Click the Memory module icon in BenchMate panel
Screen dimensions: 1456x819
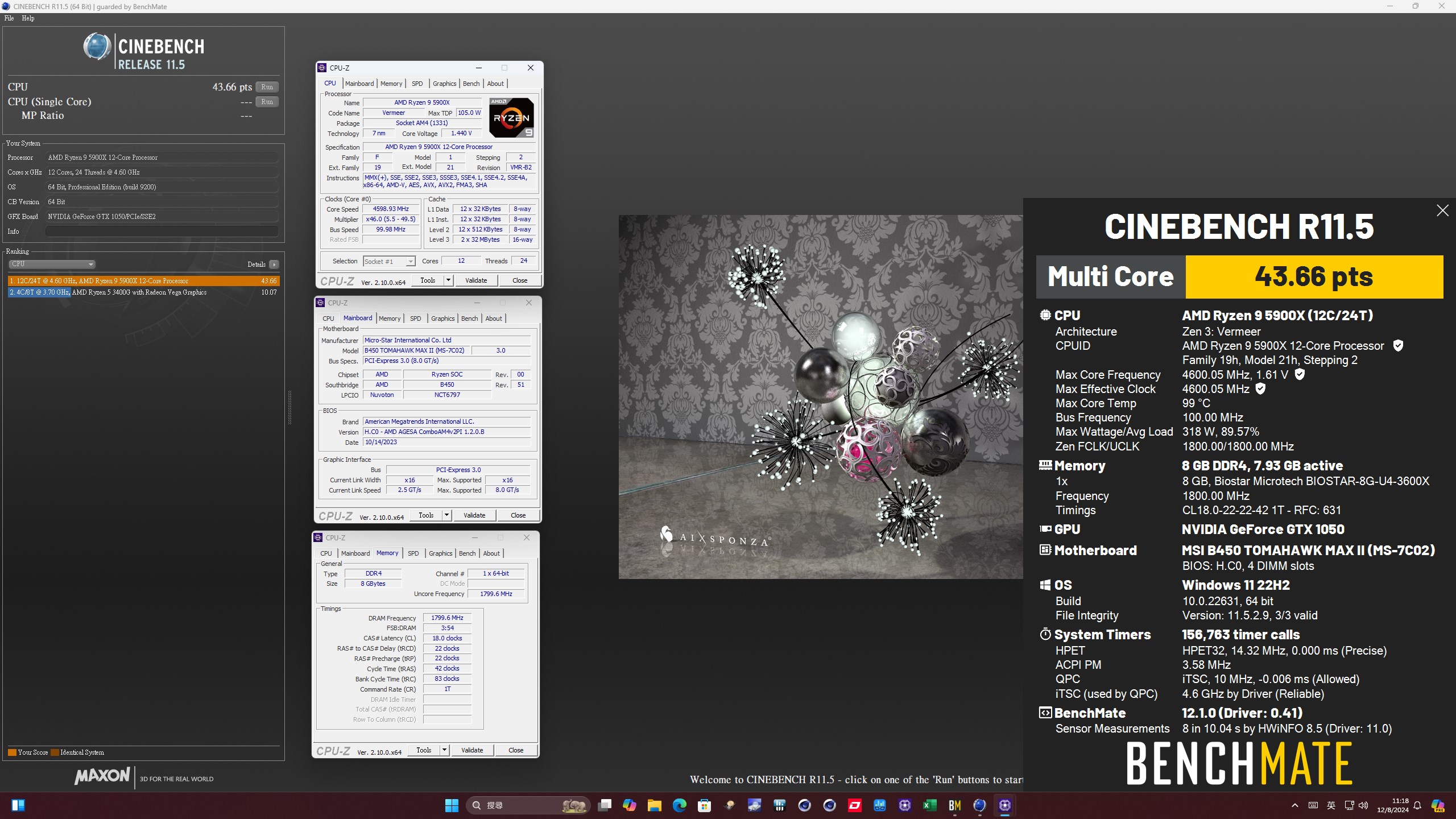point(1045,465)
